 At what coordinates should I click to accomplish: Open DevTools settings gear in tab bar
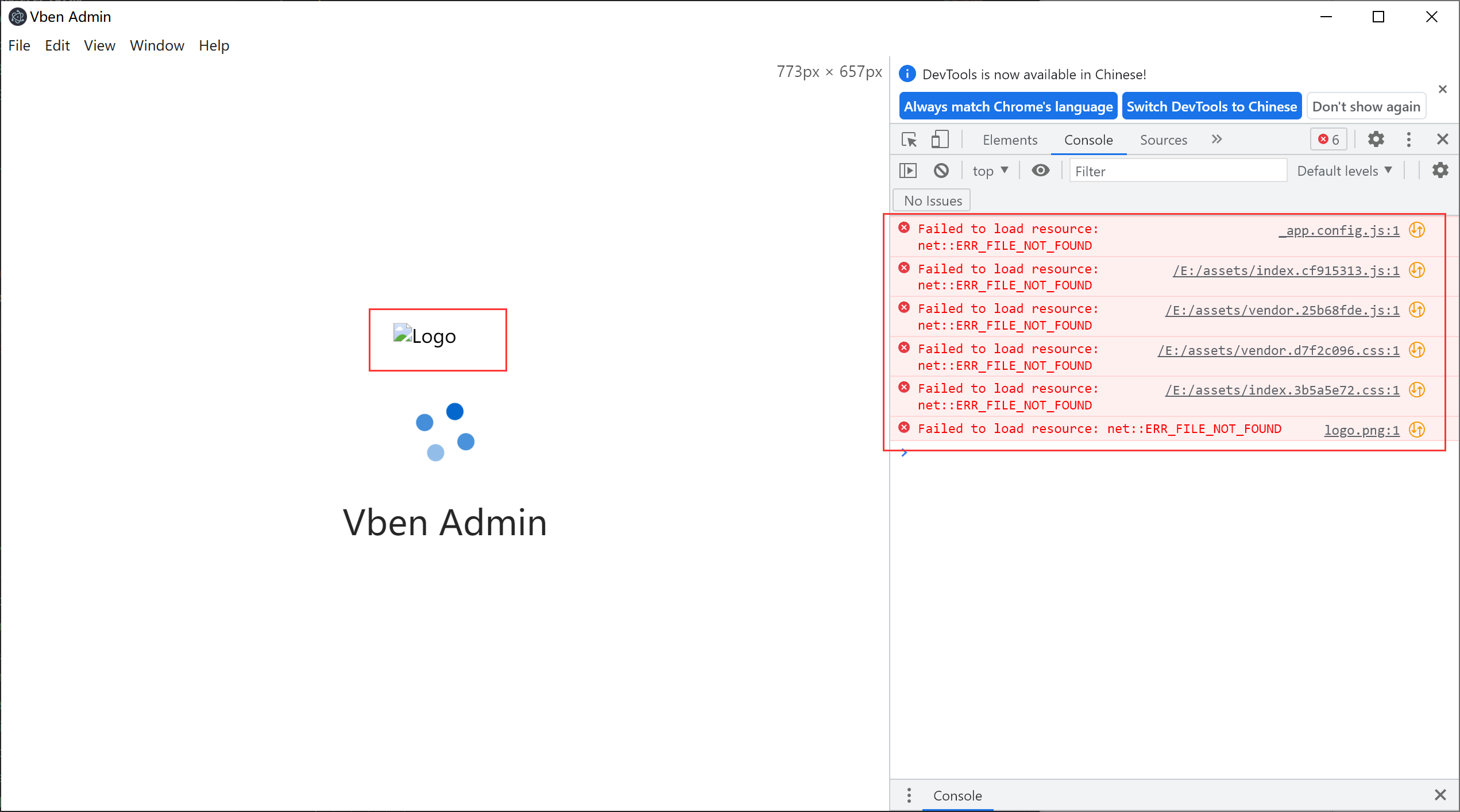pos(1376,140)
